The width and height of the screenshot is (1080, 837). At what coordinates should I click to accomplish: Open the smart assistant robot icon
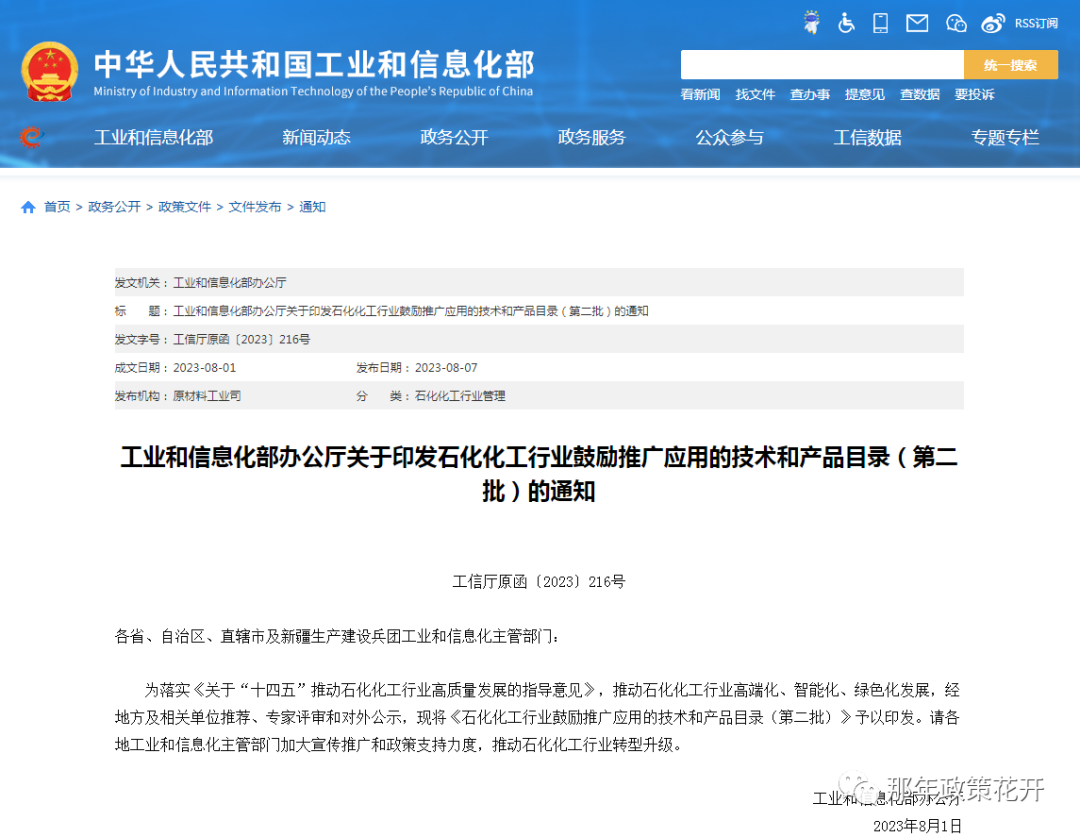tap(812, 23)
